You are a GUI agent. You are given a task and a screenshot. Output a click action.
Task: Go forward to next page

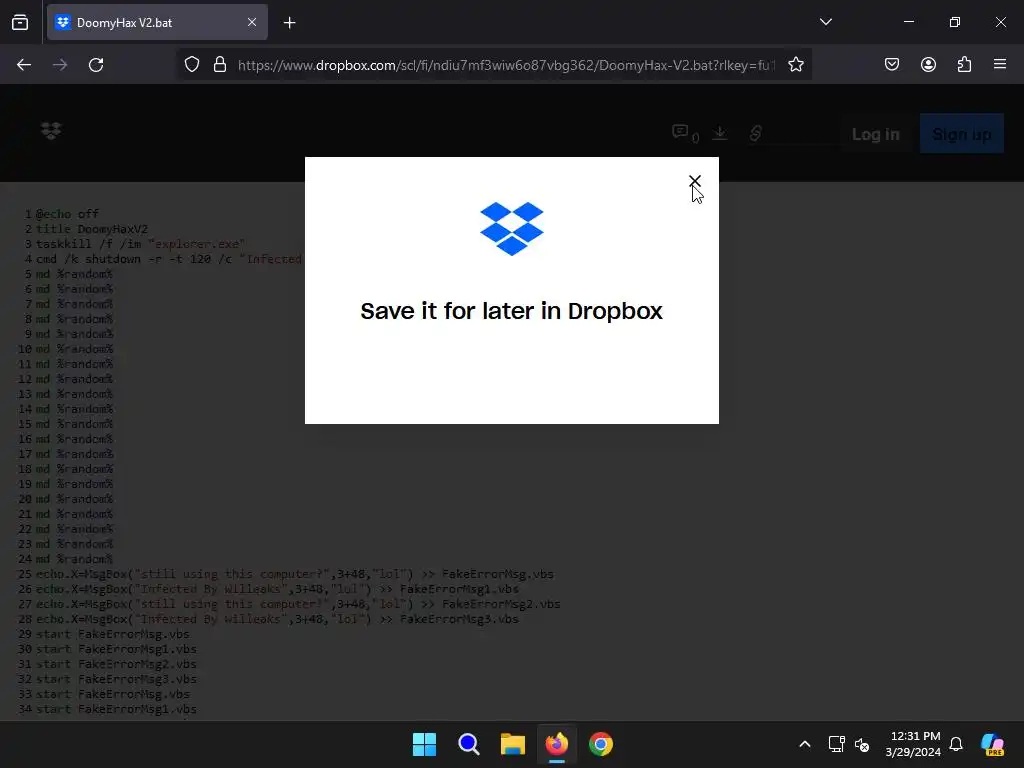pos(60,65)
